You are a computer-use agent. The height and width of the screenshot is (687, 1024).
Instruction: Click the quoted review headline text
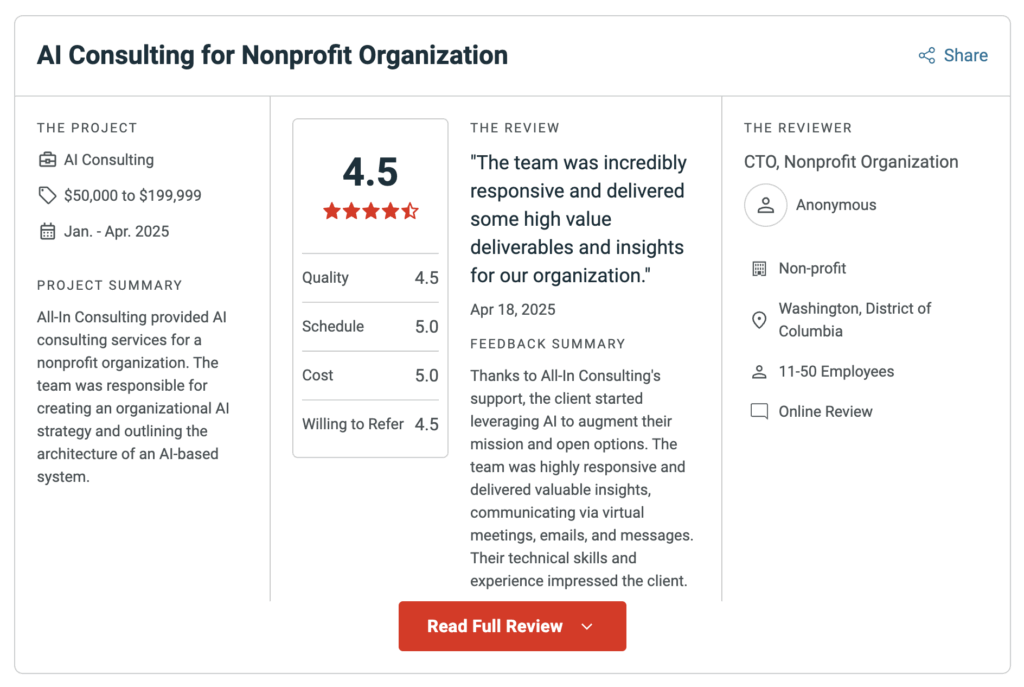[578, 219]
